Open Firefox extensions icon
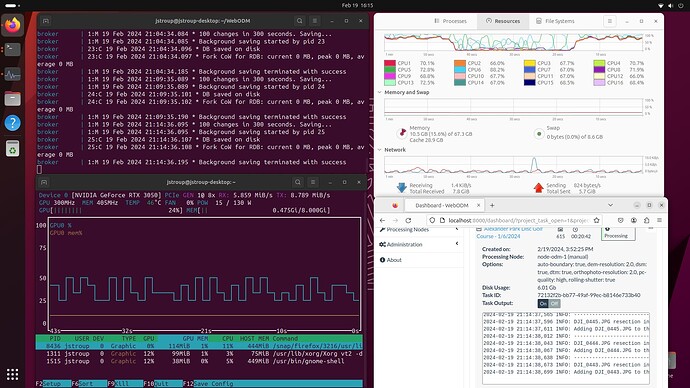690x388 pixels. pyautogui.click(x=646, y=220)
